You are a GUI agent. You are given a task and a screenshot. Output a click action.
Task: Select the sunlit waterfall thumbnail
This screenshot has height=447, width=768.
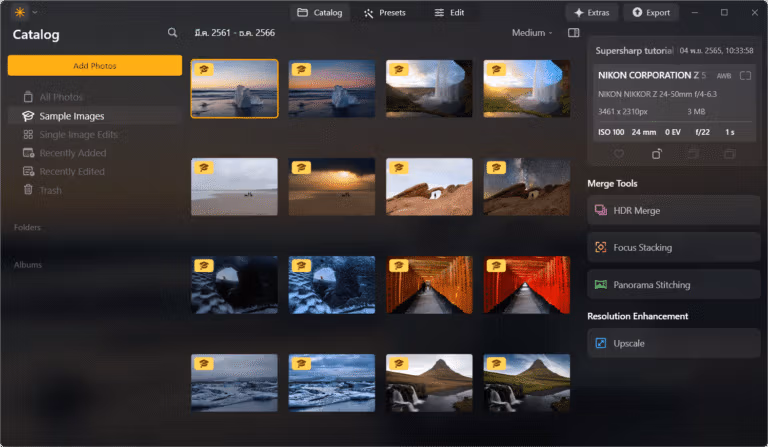(x=527, y=89)
